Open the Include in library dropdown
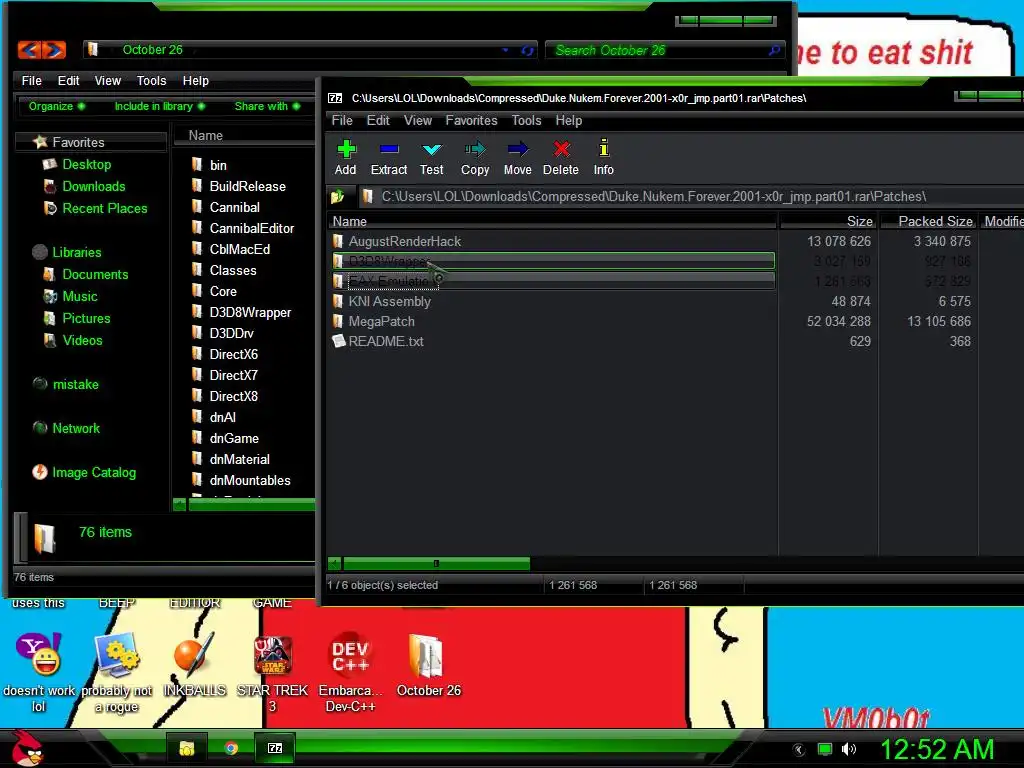The width and height of the screenshot is (1024, 768). pyautogui.click(x=159, y=106)
